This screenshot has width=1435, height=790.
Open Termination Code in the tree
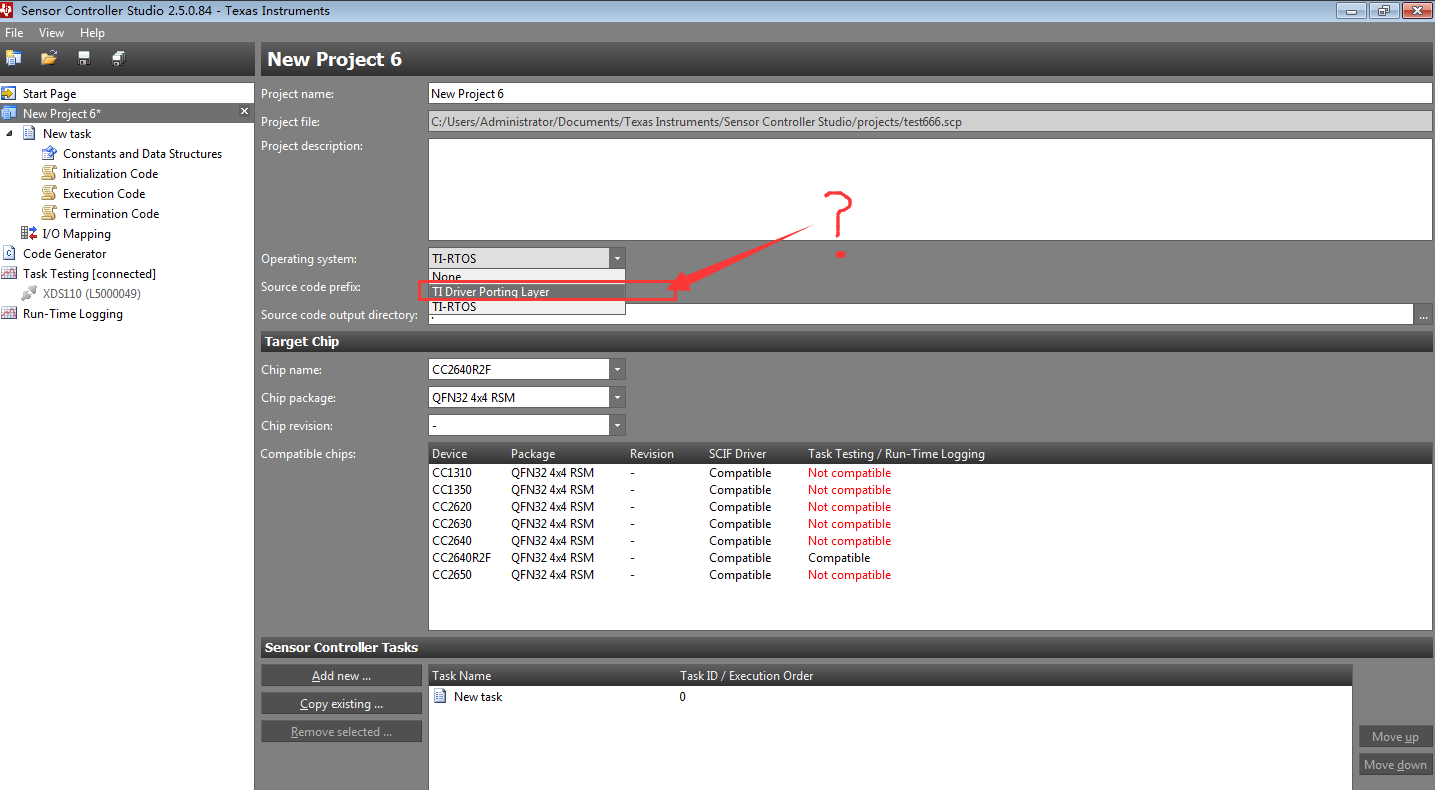[x=111, y=213]
